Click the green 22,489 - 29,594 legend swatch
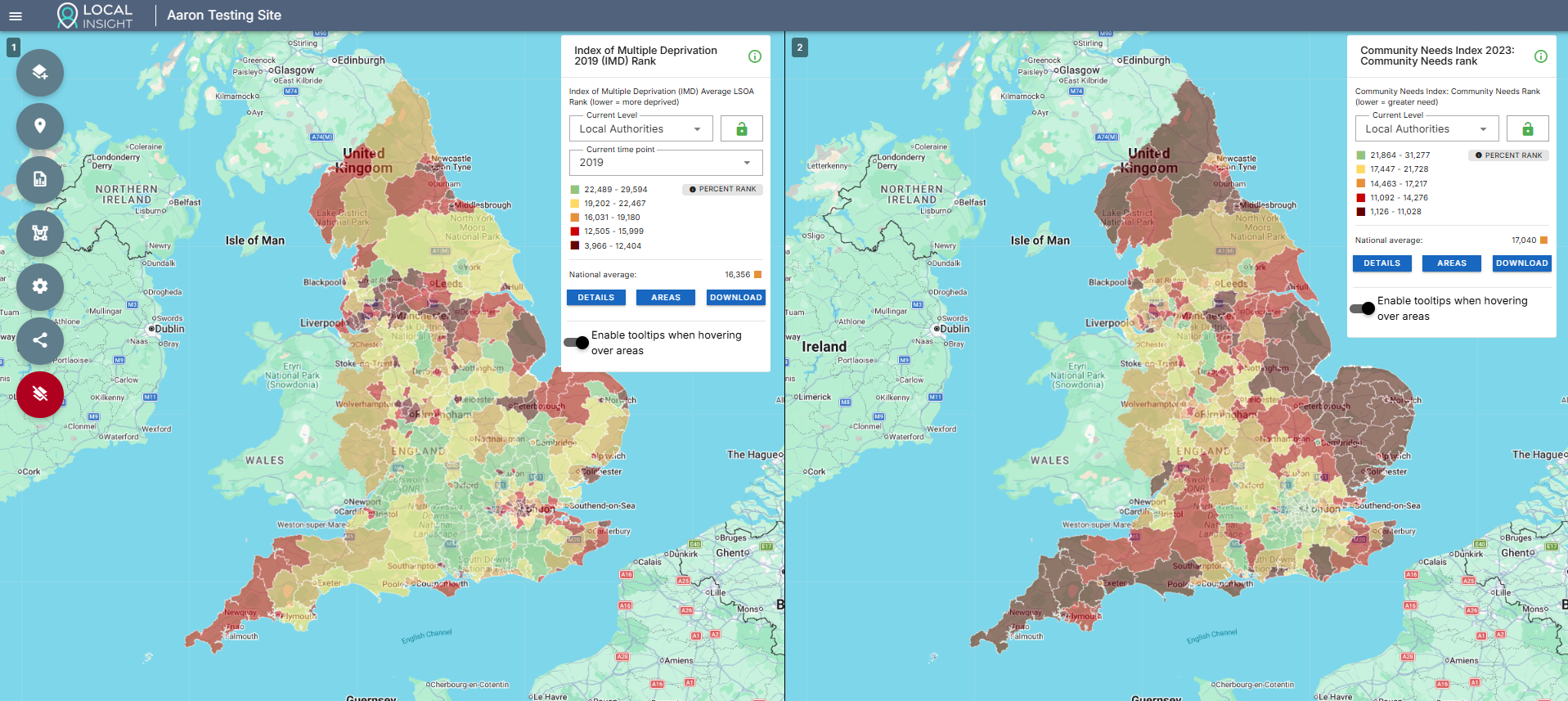Viewport: 1568px width, 701px height. 575,190
